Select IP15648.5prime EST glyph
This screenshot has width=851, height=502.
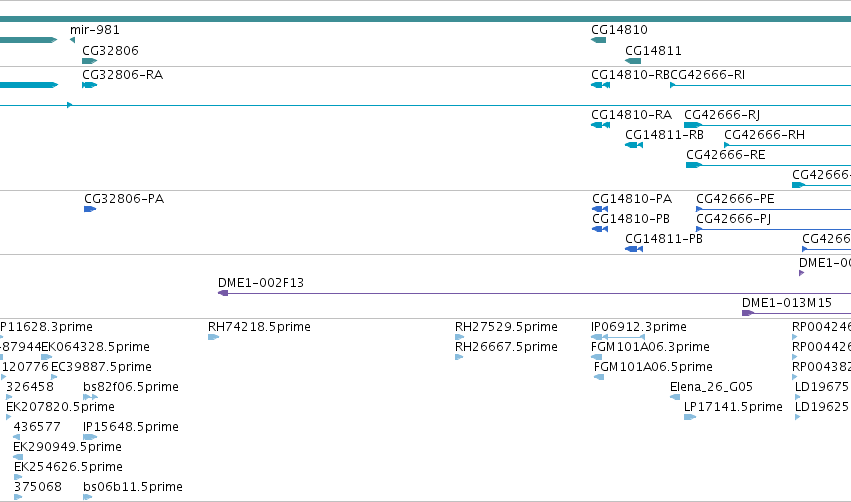pos(90,437)
